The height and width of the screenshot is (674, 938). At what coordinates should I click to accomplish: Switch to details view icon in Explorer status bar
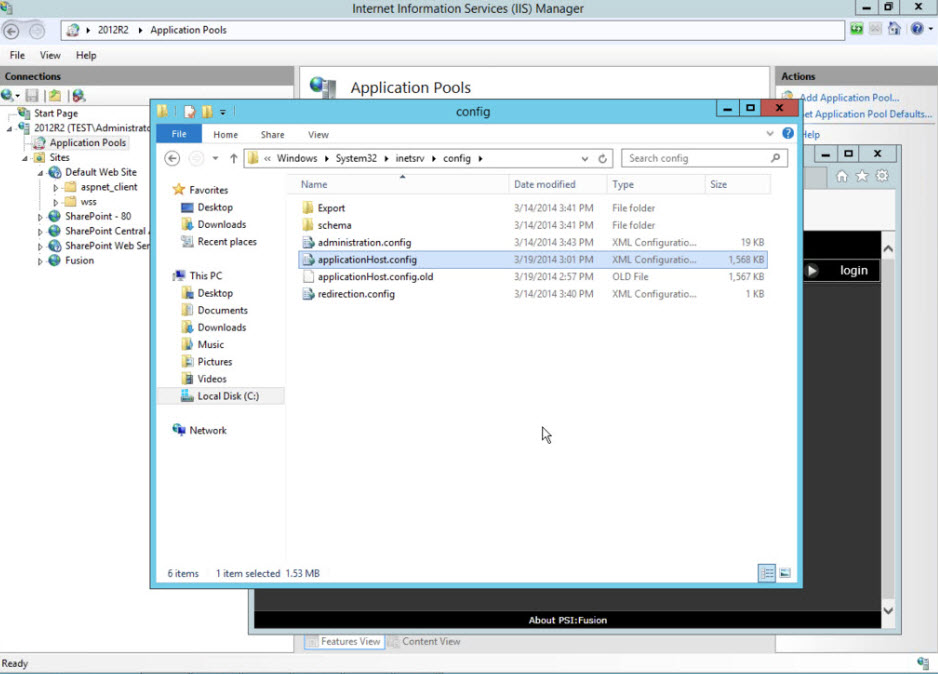coord(767,573)
